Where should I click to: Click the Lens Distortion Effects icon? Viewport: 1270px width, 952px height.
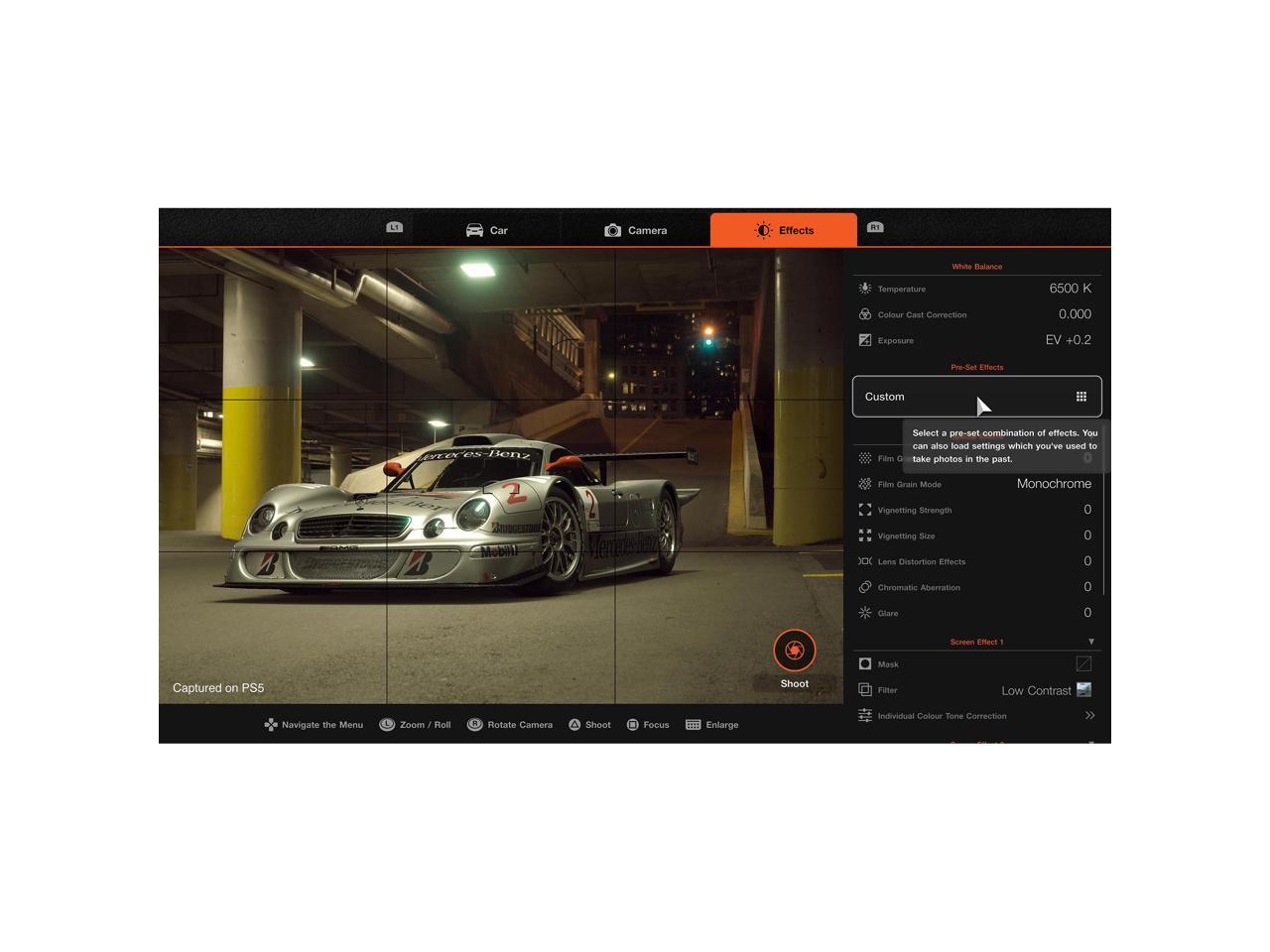point(865,561)
